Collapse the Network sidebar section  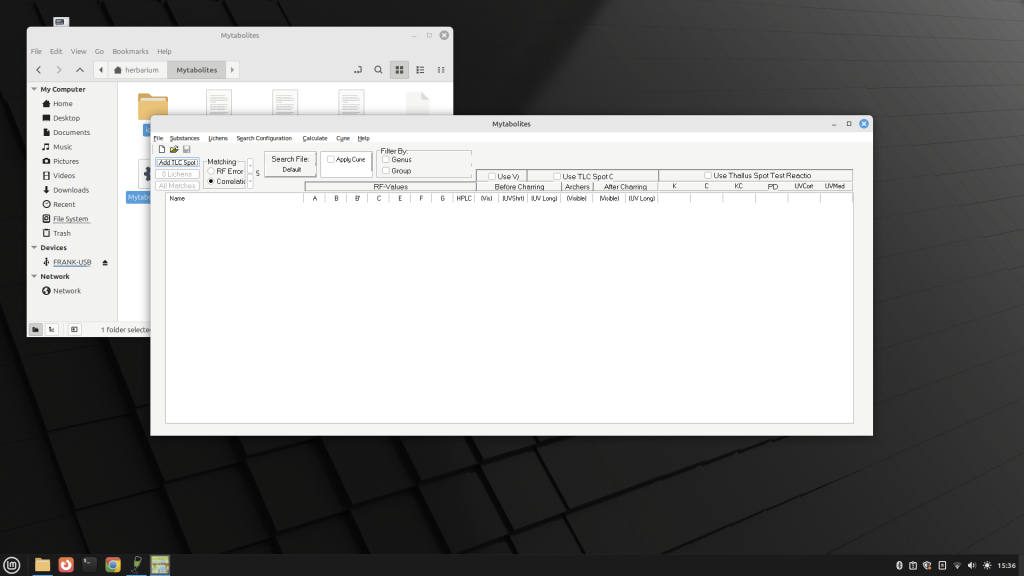(x=34, y=277)
